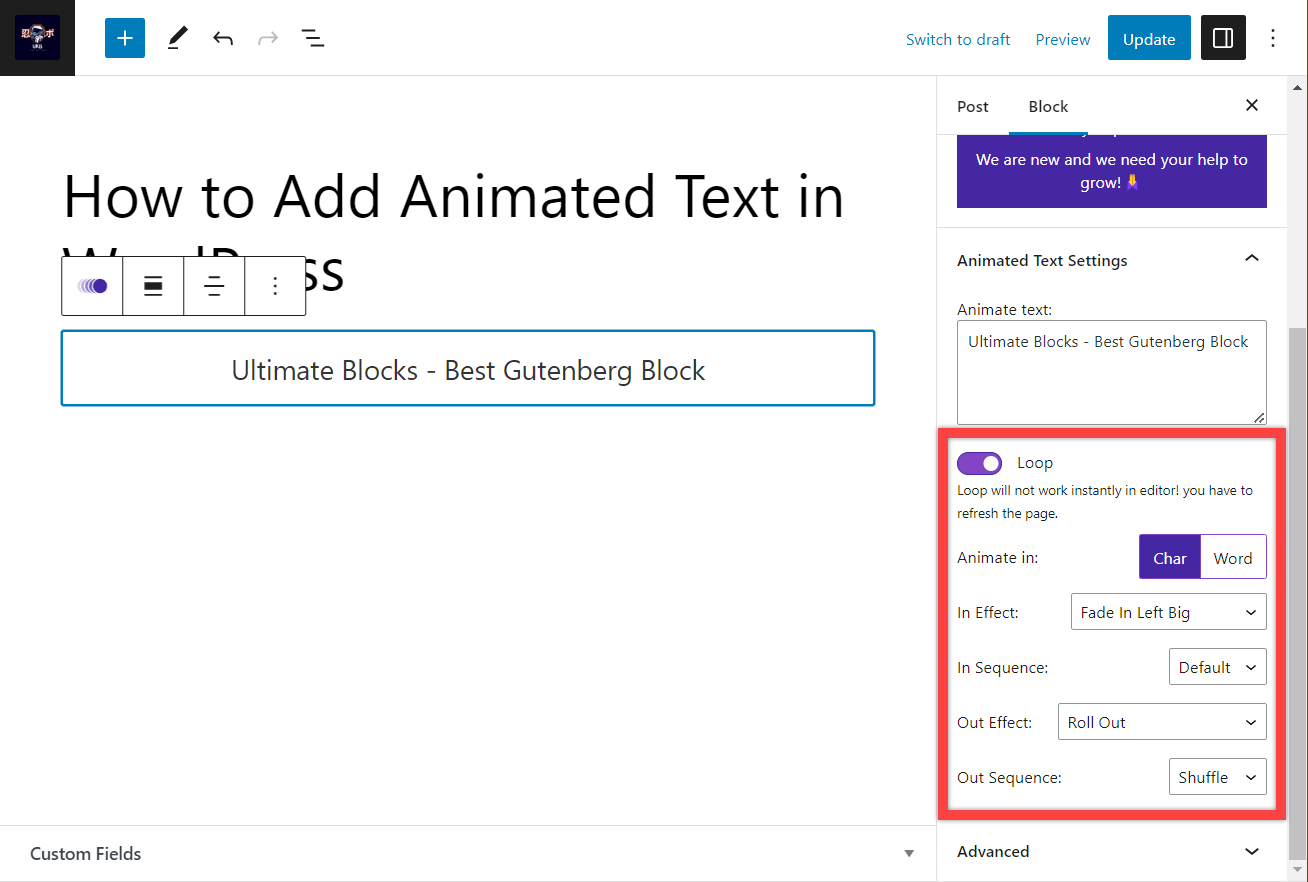The width and height of the screenshot is (1308, 882).
Task: Click the 'Animate in:' label
Action: (997, 557)
